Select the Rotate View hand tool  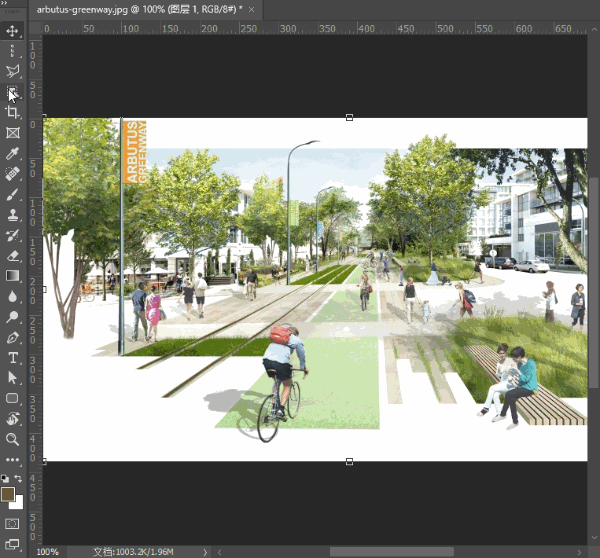click(12, 419)
